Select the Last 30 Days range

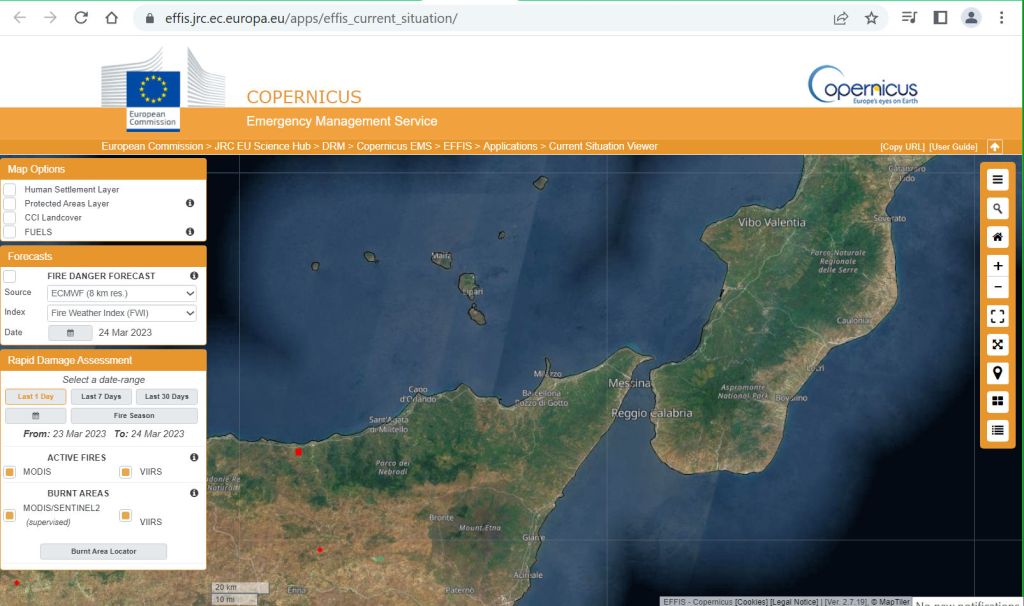(x=166, y=397)
